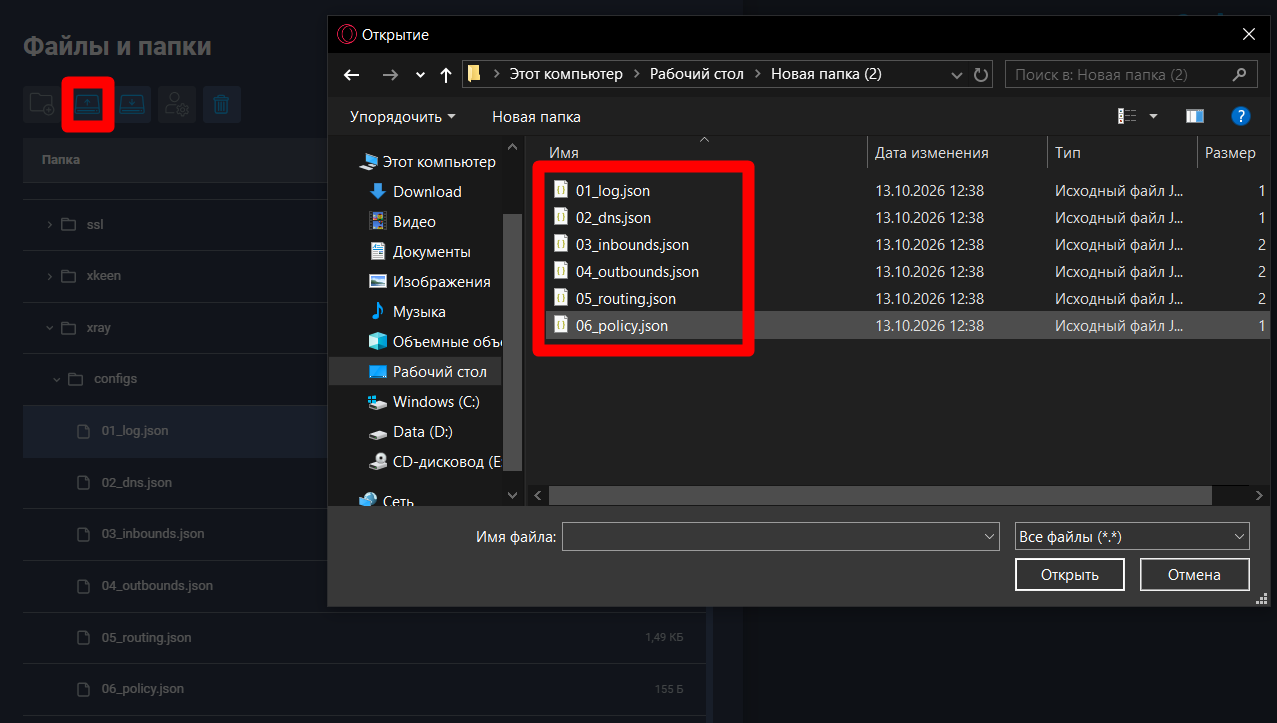
Task: Collapse the xray folder in the file tree
Action: click(x=50, y=328)
